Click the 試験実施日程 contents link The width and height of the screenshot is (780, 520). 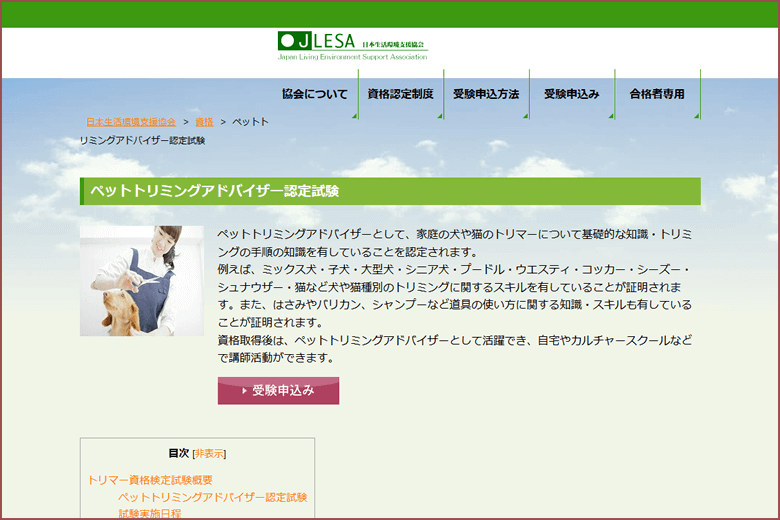[x=150, y=513]
